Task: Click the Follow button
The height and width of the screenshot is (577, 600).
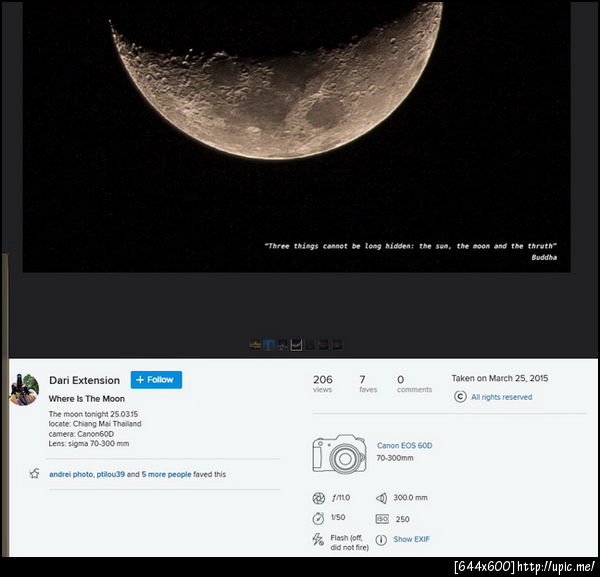Action: [156, 380]
